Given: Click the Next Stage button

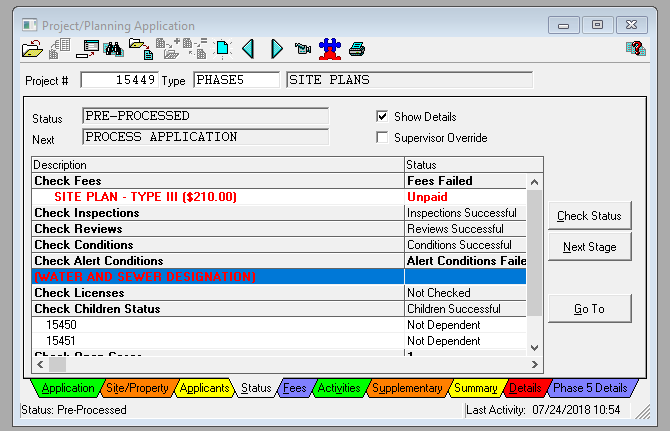Looking at the screenshot, I should (589, 247).
